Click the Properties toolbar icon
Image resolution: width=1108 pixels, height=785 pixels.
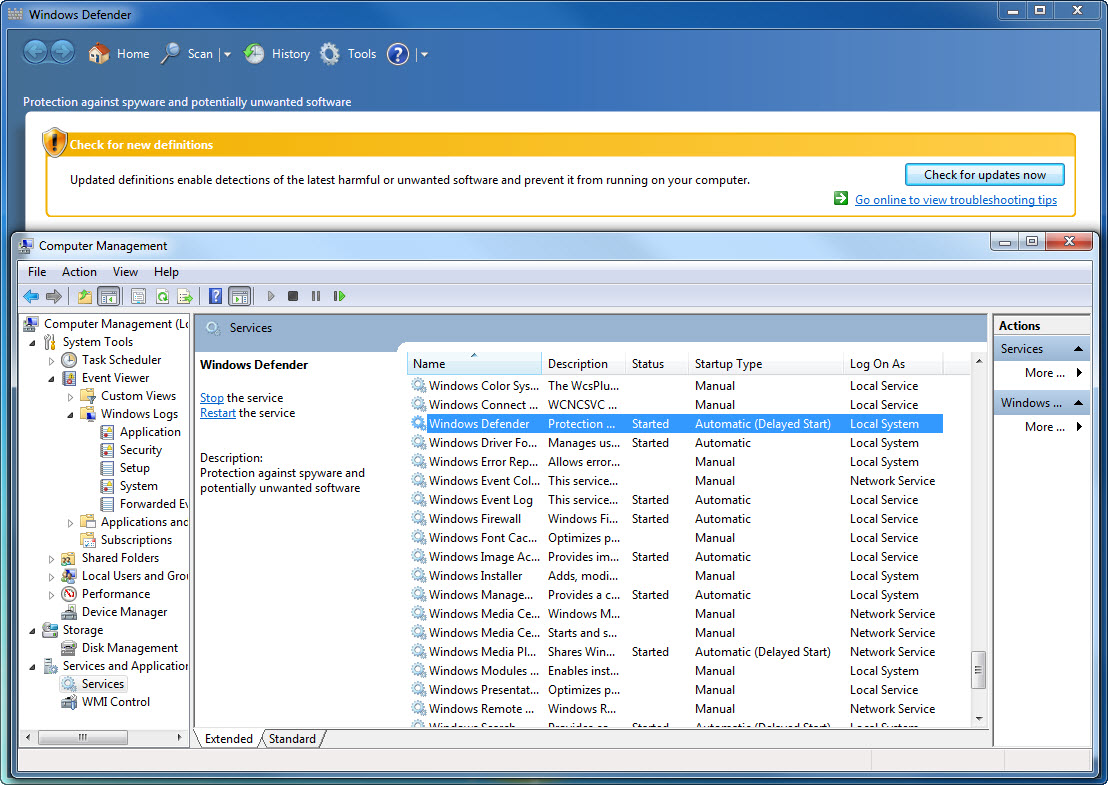point(138,296)
